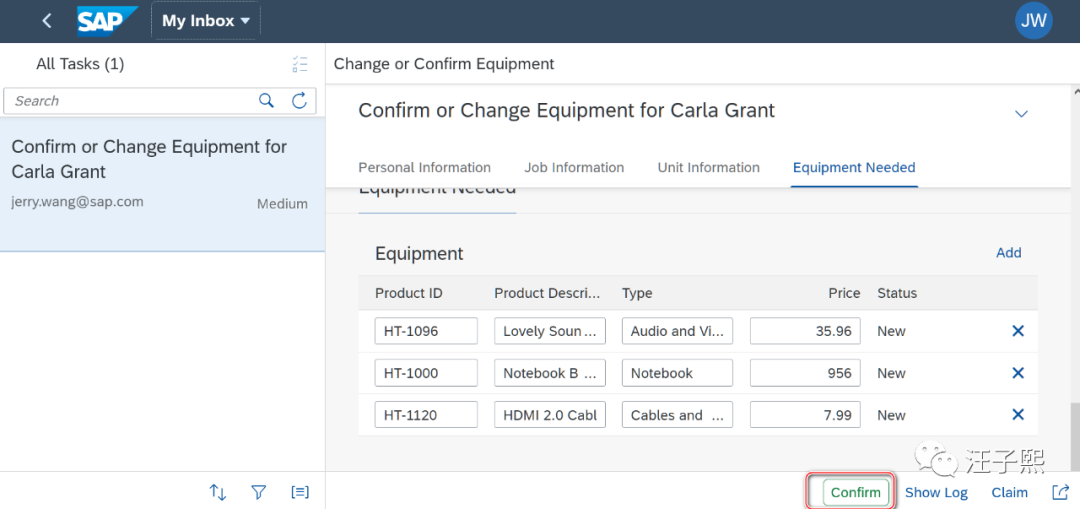The height and width of the screenshot is (509, 1080).
Task: Collapse the Carla Grant header section
Action: pyautogui.click(x=1021, y=114)
